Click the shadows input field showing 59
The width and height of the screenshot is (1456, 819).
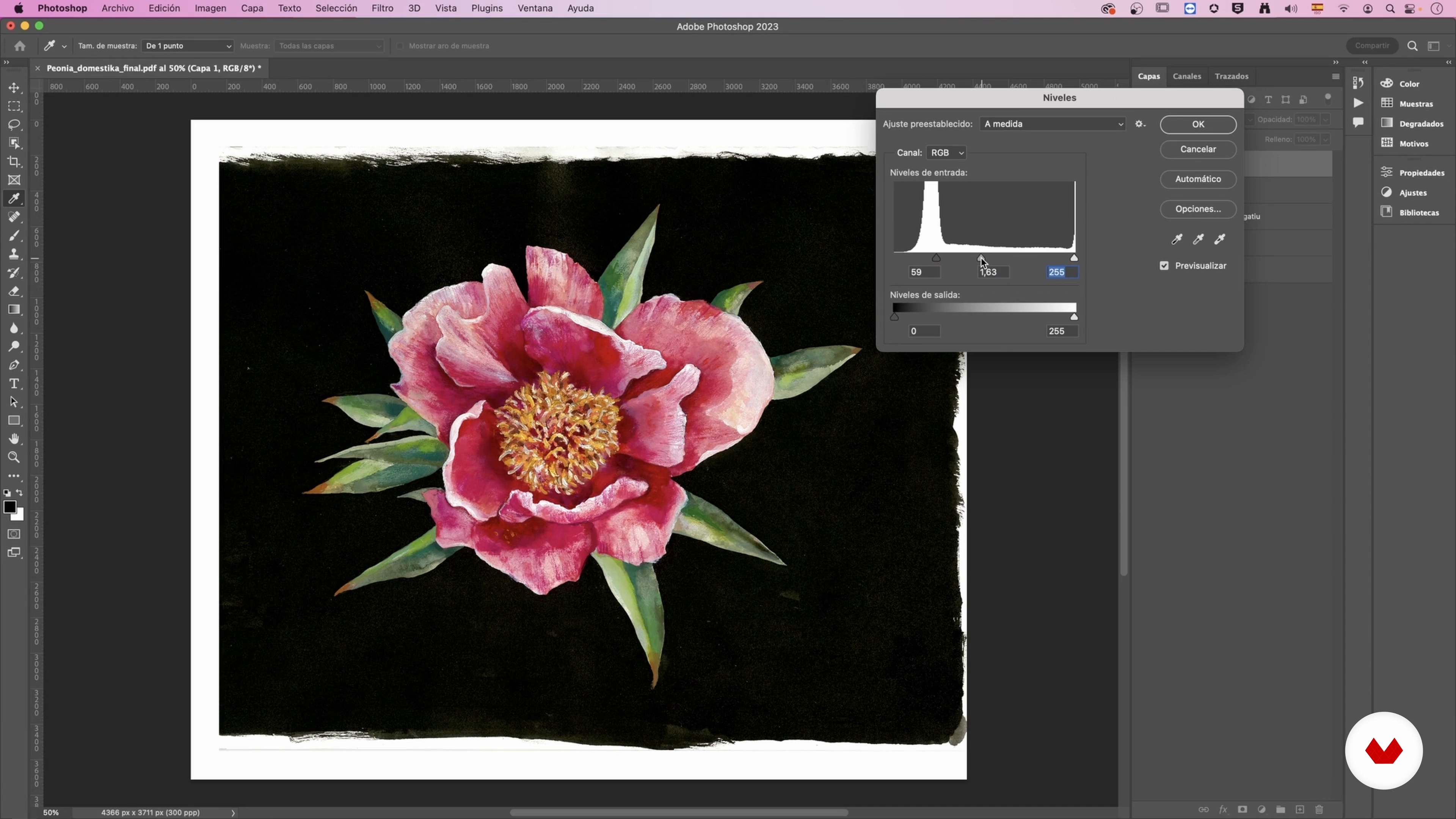point(924,272)
